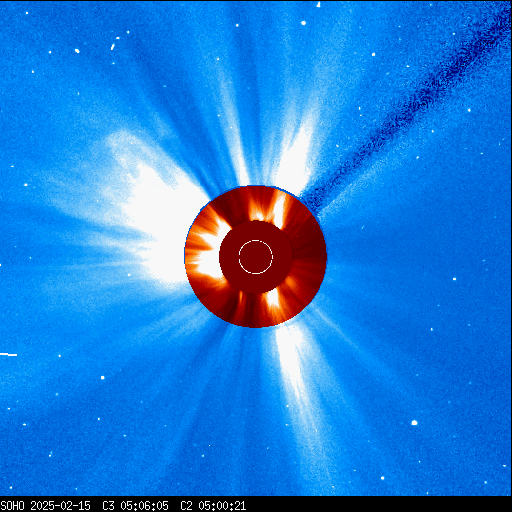Click the white circle marking the Sun's disk
The width and height of the screenshot is (512, 512).
pos(256,257)
